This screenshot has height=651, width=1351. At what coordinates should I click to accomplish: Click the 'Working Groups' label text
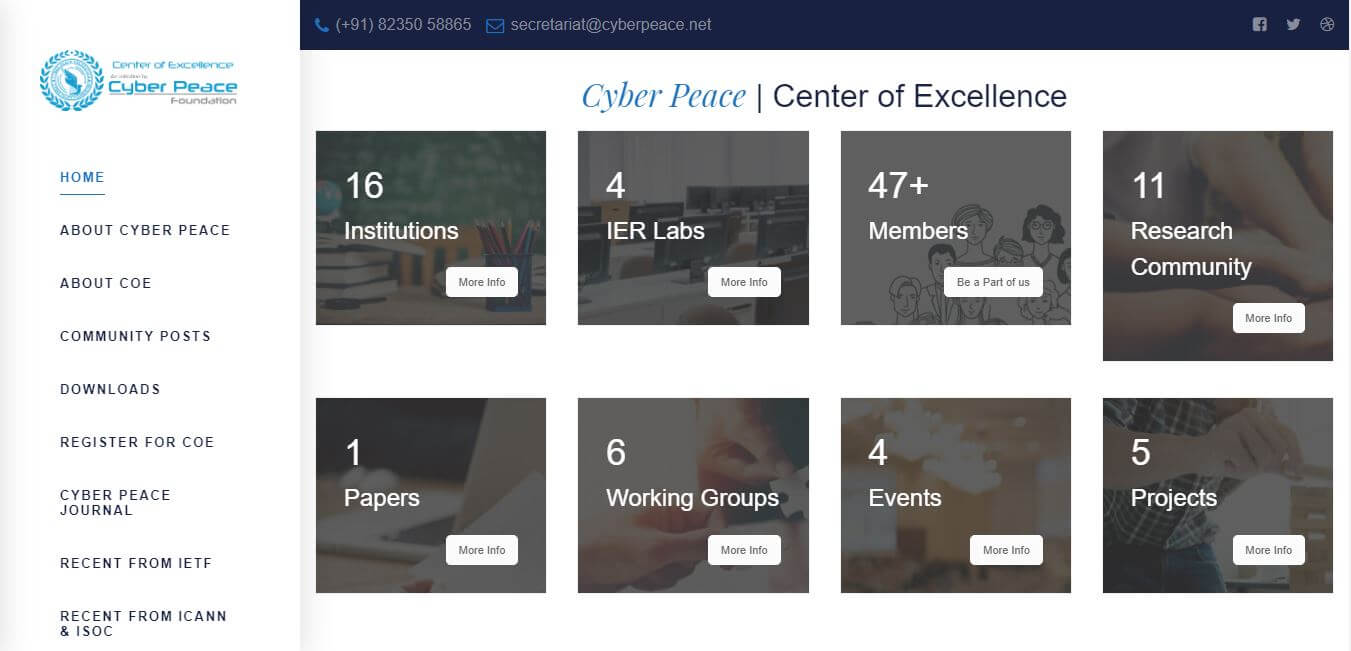tap(692, 498)
